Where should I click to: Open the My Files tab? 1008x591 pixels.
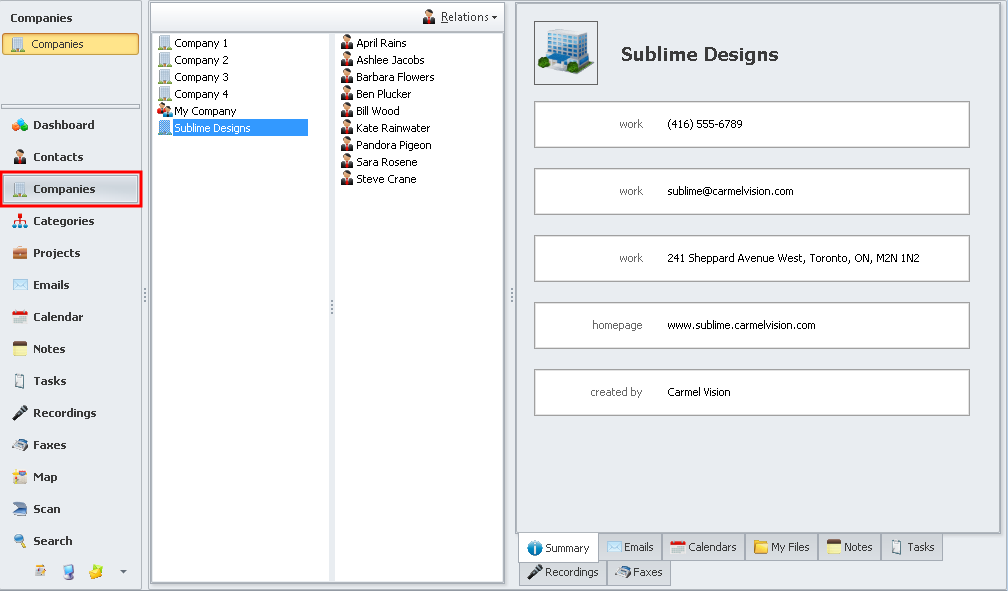tap(781, 547)
